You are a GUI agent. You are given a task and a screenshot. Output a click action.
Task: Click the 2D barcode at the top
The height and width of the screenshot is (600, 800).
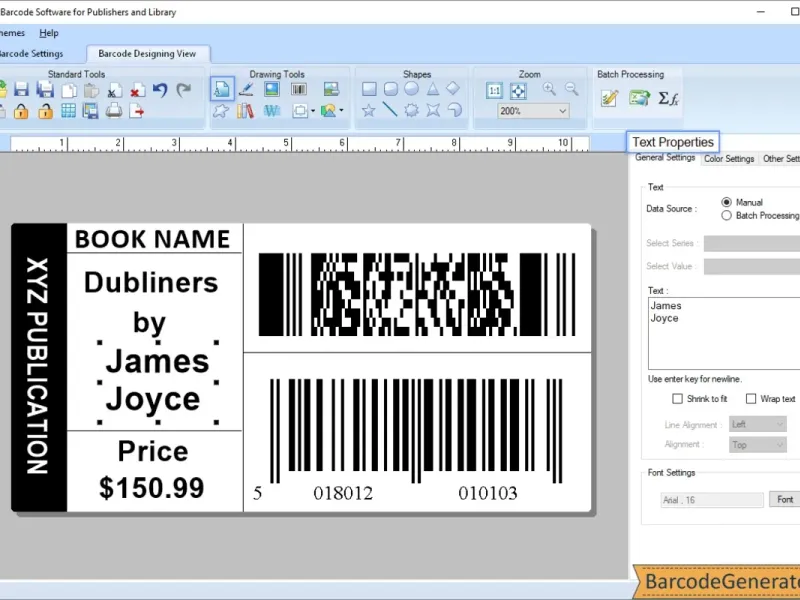pos(417,294)
